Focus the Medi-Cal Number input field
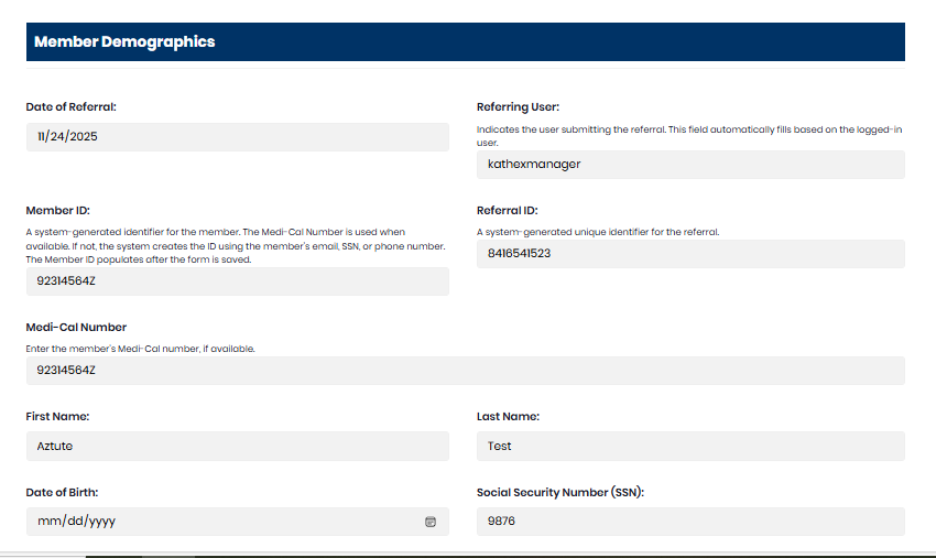This screenshot has height=558, width=936. (x=465, y=371)
